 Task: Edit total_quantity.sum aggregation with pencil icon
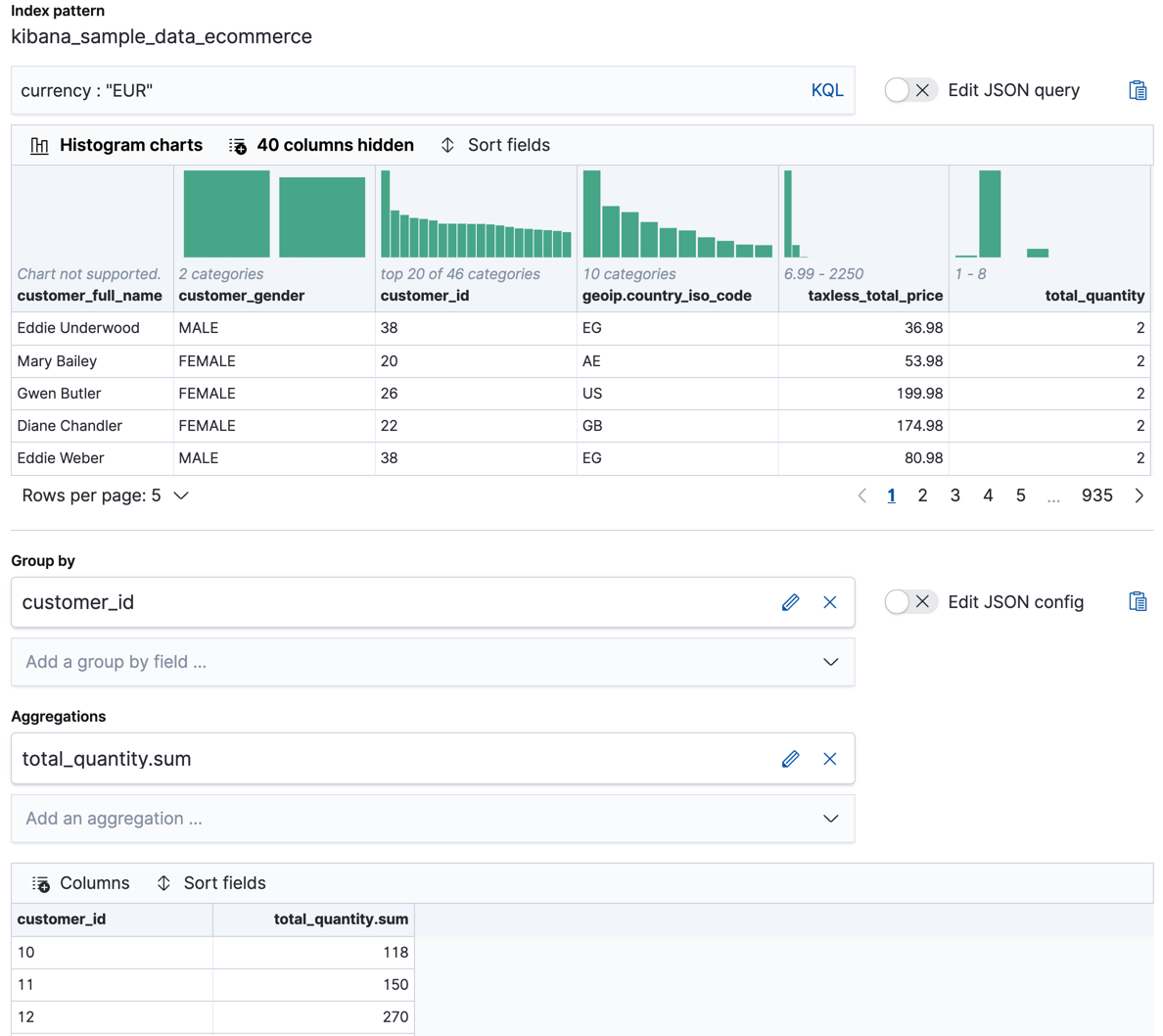click(x=791, y=758)
